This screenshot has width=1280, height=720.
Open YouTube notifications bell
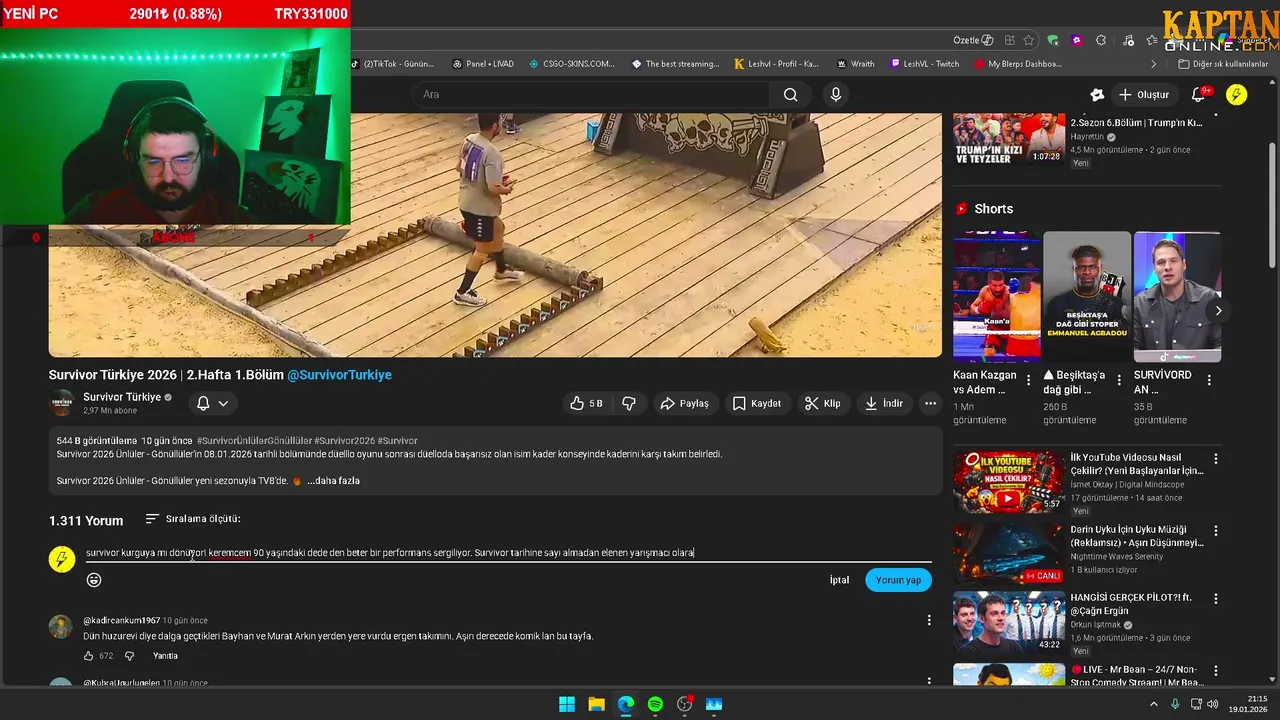pos(1199,94)
